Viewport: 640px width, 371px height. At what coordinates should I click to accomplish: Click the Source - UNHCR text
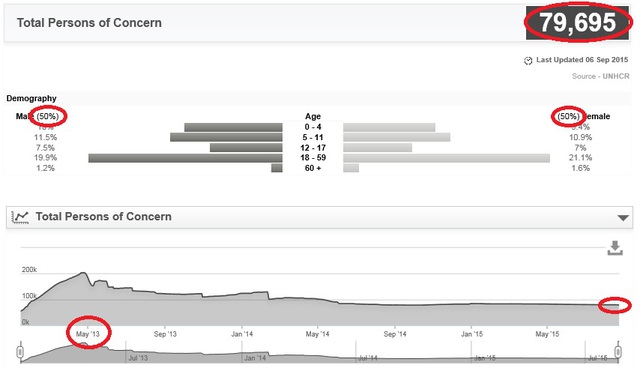tap(600, 76)
